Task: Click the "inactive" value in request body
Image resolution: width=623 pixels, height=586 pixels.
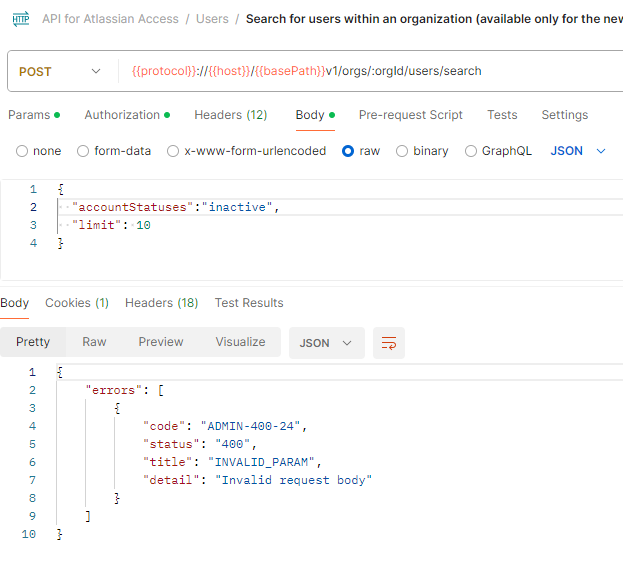Action: click(237, 207)
